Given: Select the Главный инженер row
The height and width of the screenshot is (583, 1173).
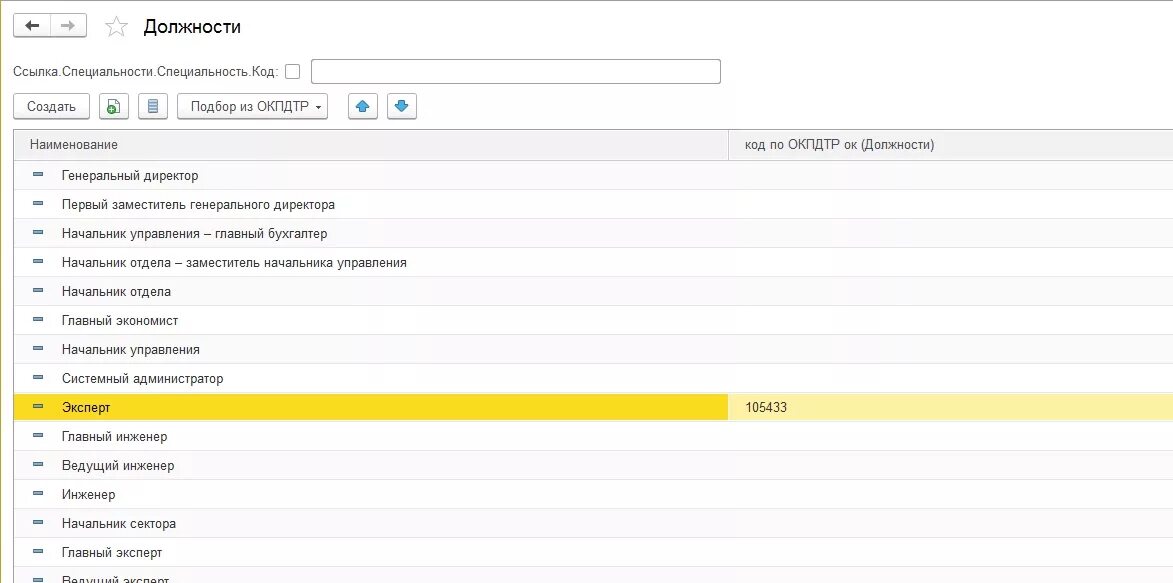Looking at the screenshot, I should pyautogui.click(x=593, y=436).
